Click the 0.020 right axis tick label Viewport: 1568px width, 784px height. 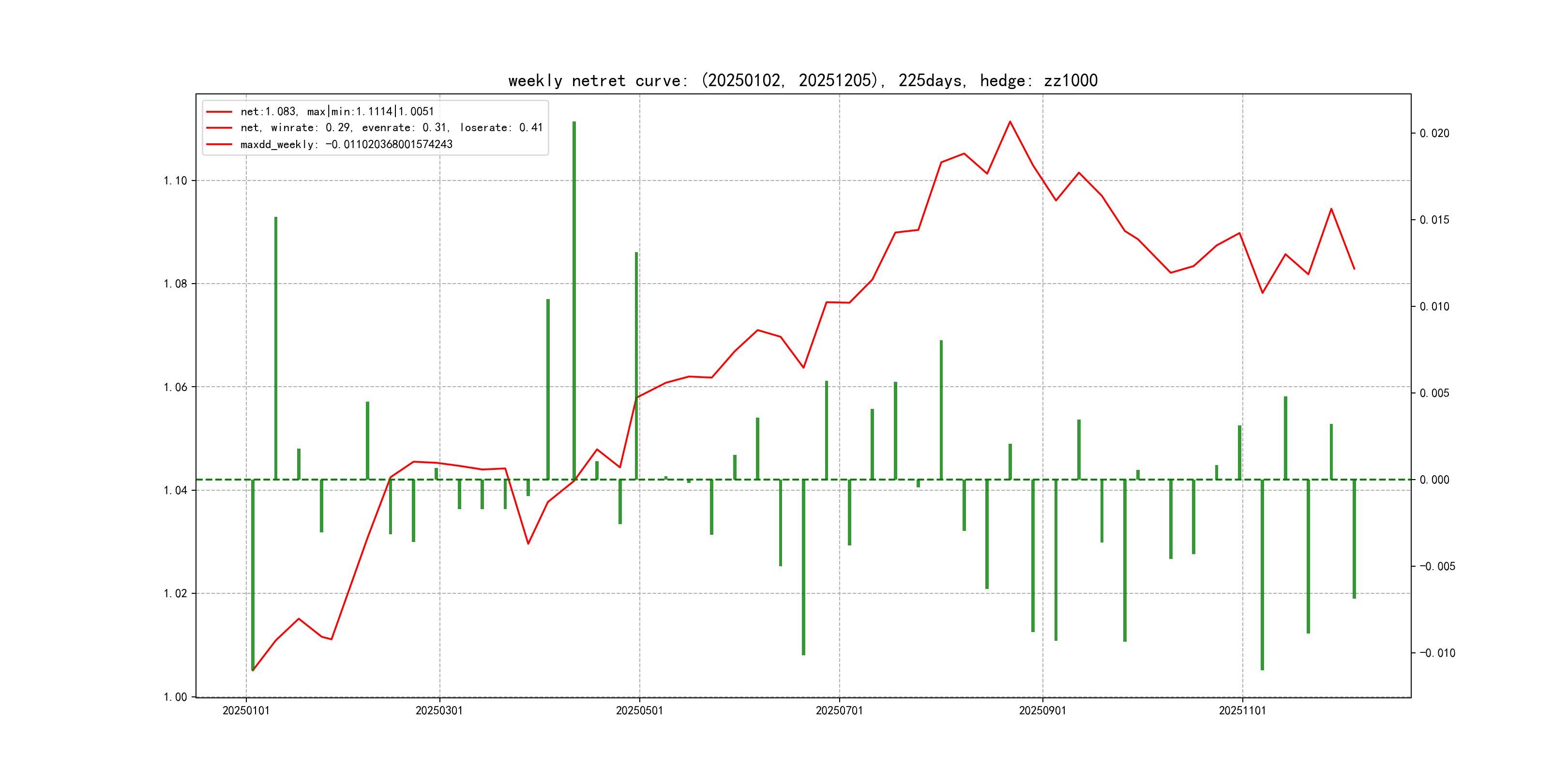tap(1434, 133)
